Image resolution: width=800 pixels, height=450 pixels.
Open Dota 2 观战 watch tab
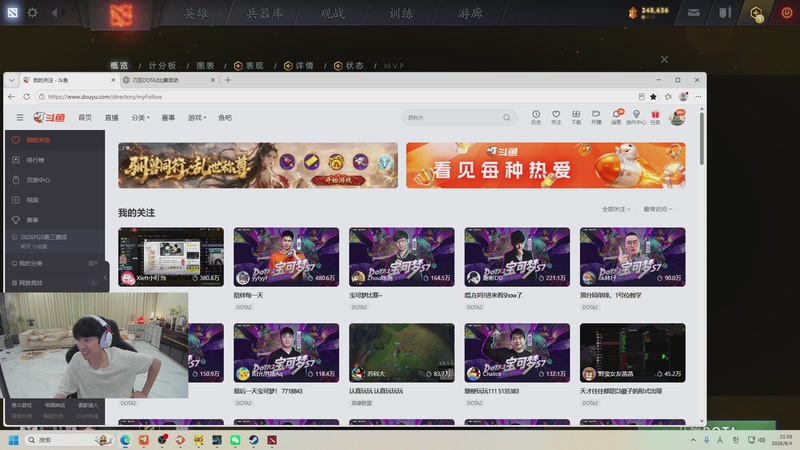[x=333, y=13]
